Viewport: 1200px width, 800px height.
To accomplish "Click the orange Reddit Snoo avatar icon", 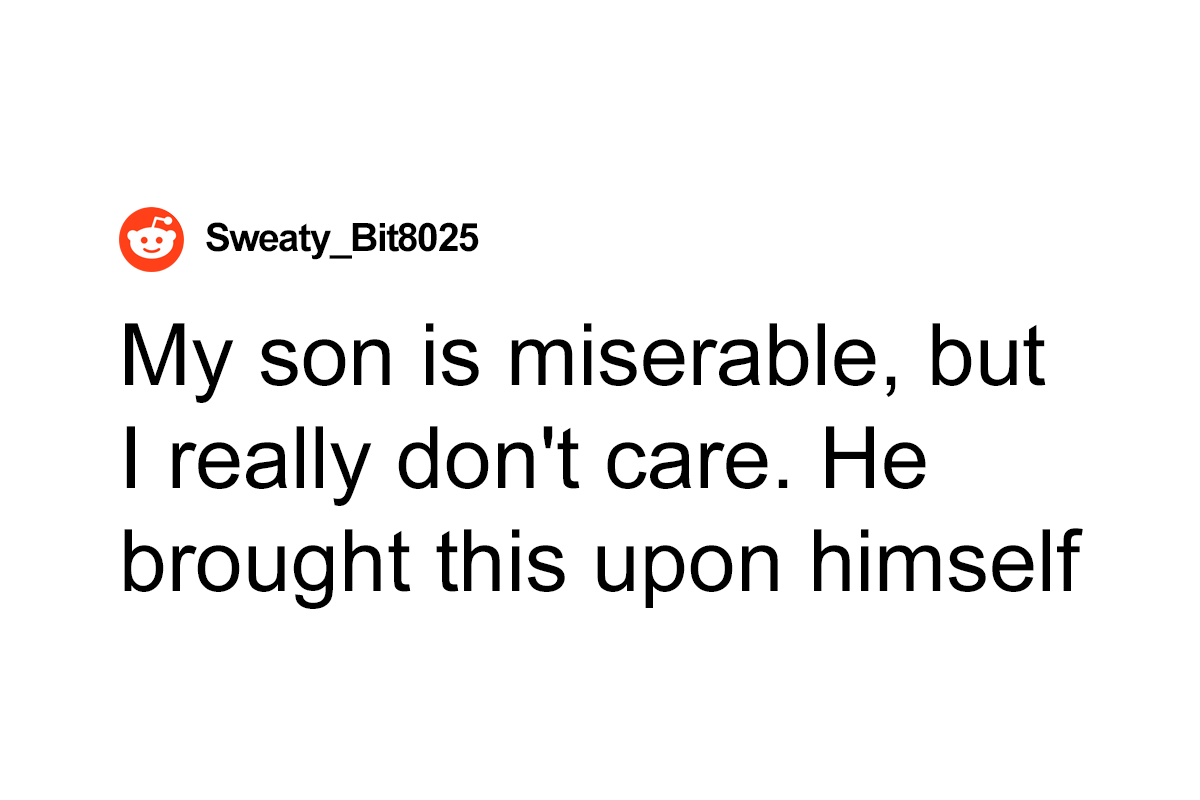I will click(x=151, y=239).
